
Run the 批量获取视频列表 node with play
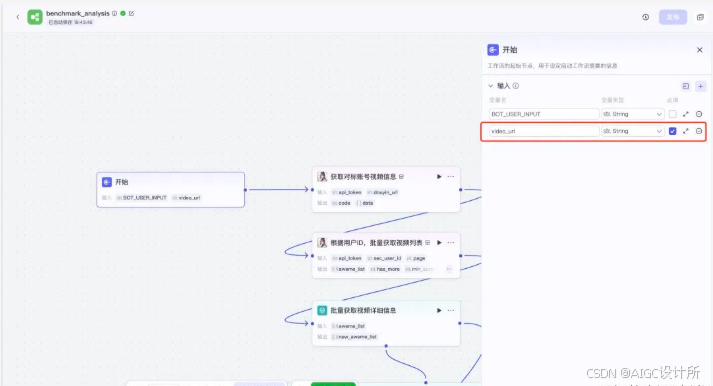tap(439, 243)
